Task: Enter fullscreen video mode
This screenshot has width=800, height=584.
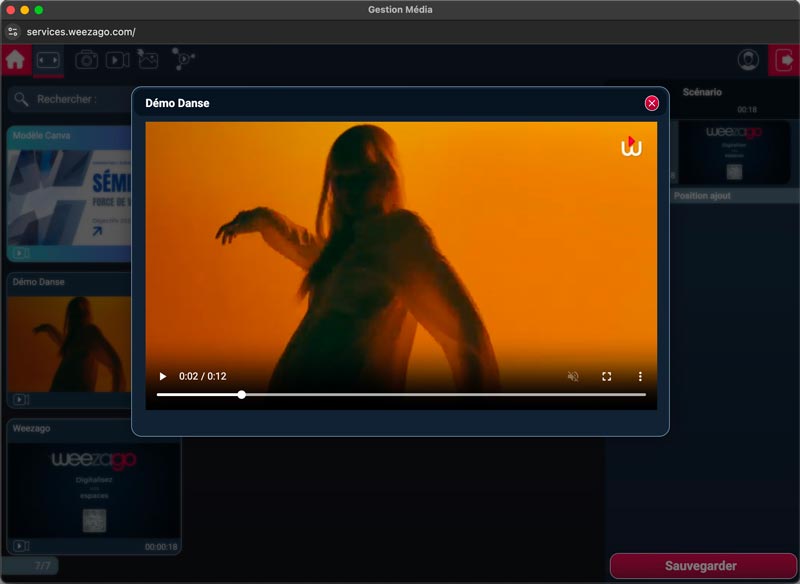Action: [606, 376]
